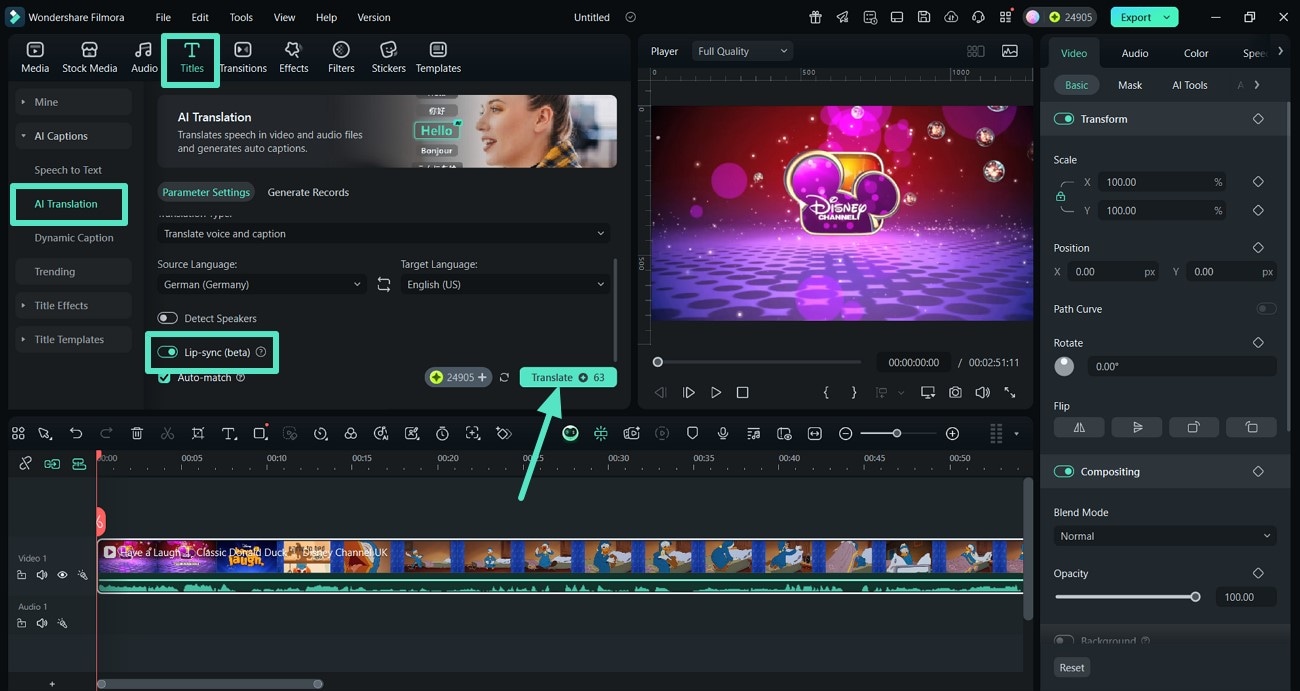This screenshot has height=691, width=1300.
Task: Collapse the AI Captions category
Action: [x=71, y=136]
